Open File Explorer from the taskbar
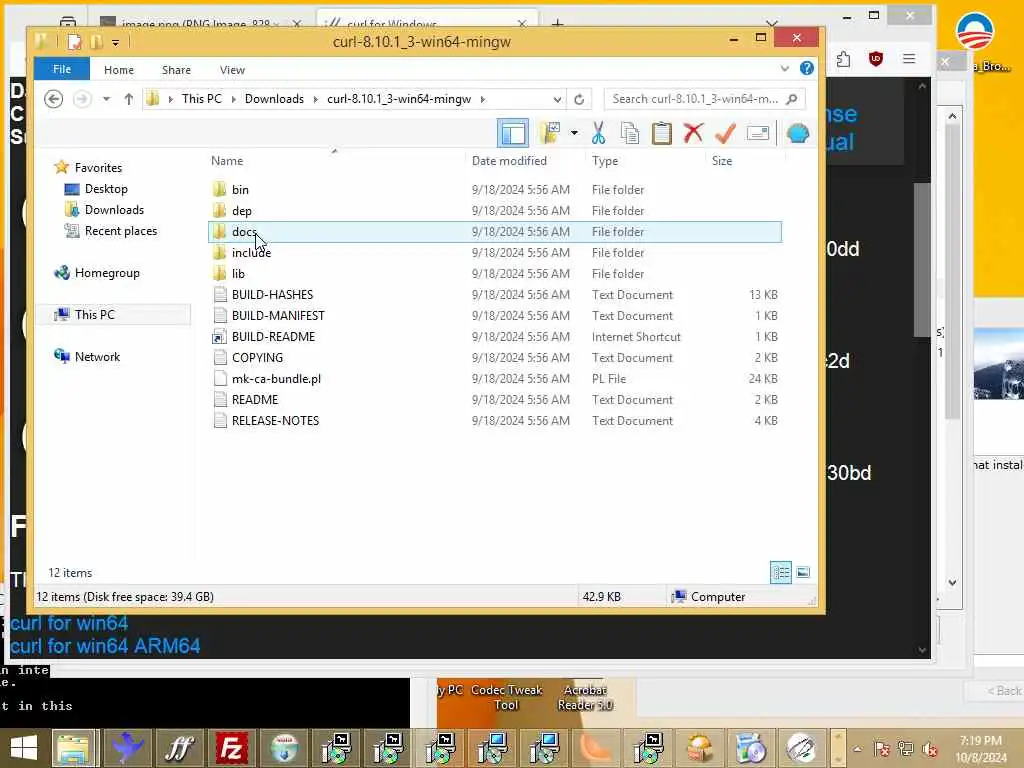This screenshot has width=1024, height=768. [x=74, y=748]
